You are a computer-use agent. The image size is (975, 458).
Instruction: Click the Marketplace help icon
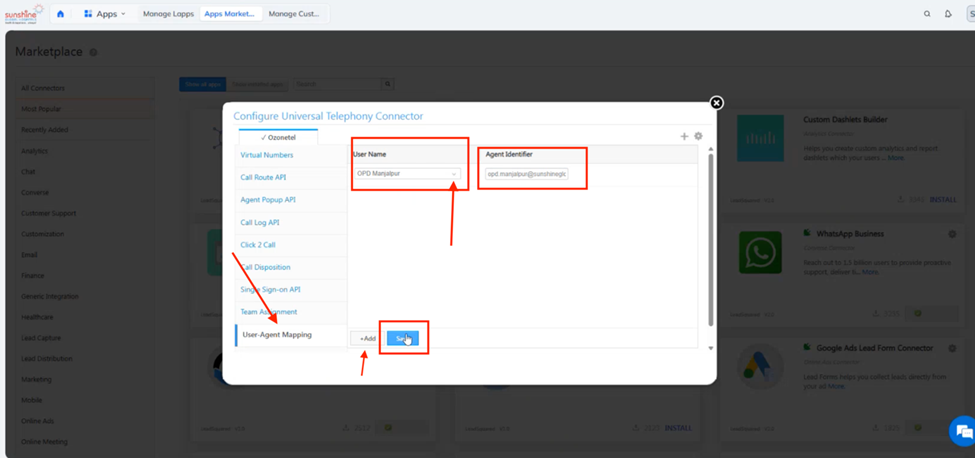click(x=93, y=52)
